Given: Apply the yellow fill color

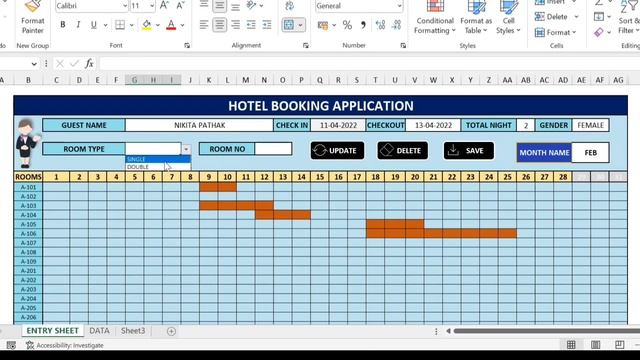Looking at the screenshot, I should coord(147,25).
